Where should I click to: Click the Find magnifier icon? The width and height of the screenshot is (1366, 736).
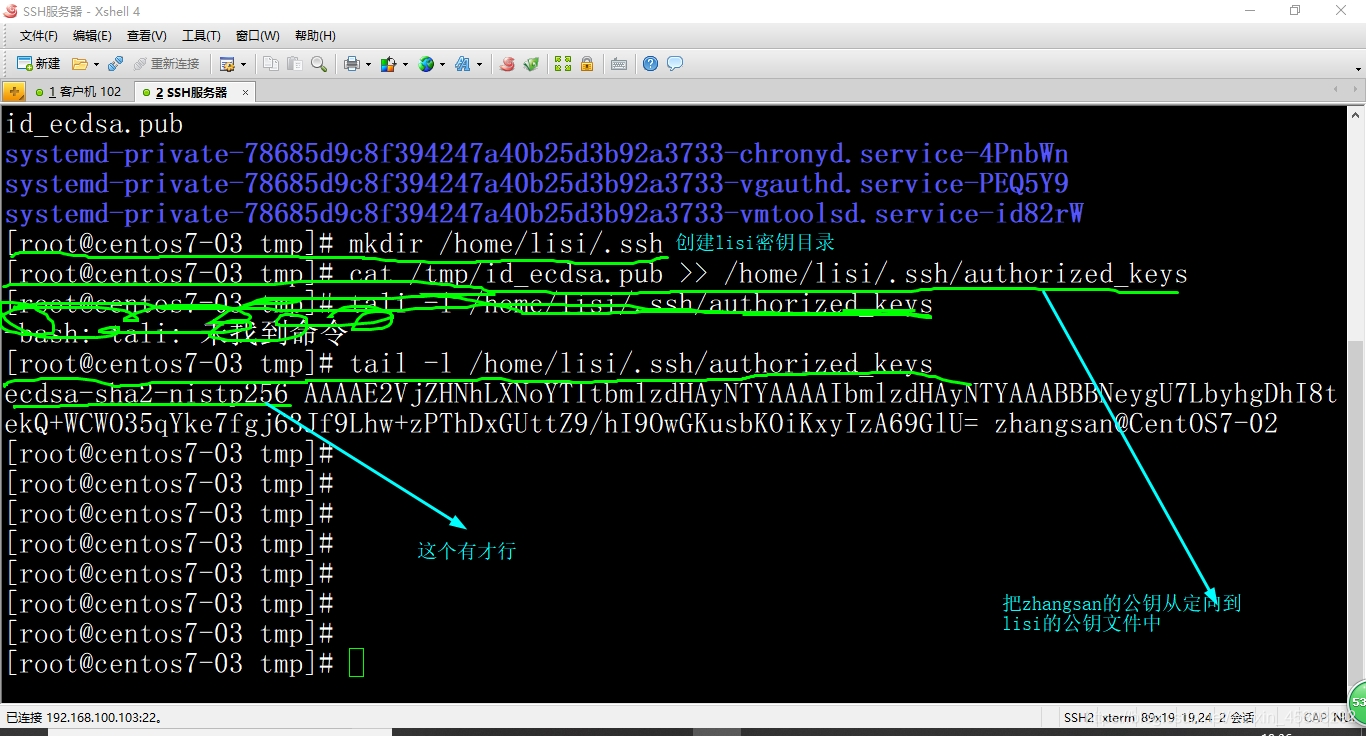point(319,64)
